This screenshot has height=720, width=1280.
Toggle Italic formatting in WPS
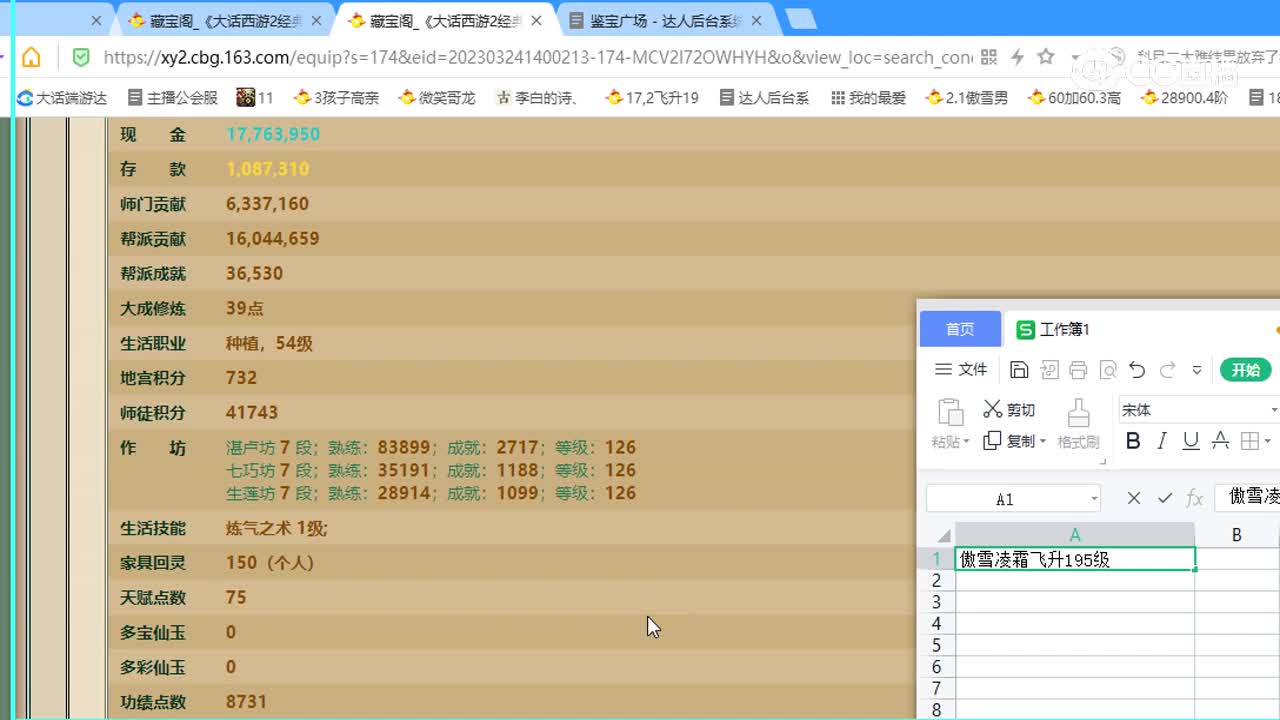pyautogui.click(x=1162, y=441)
